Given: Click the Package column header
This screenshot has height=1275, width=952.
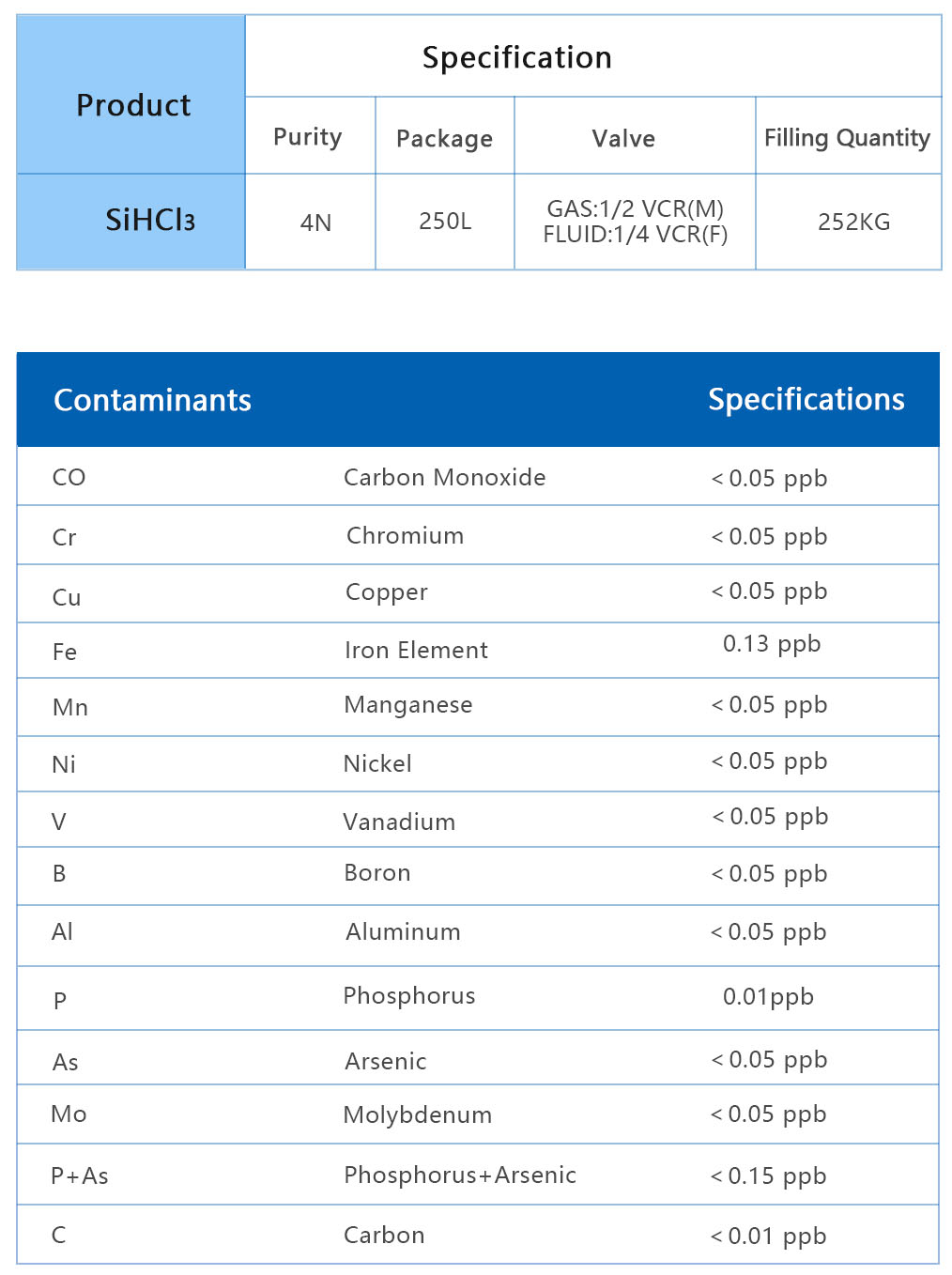Looking at the screenshot, I should [444, 139].
